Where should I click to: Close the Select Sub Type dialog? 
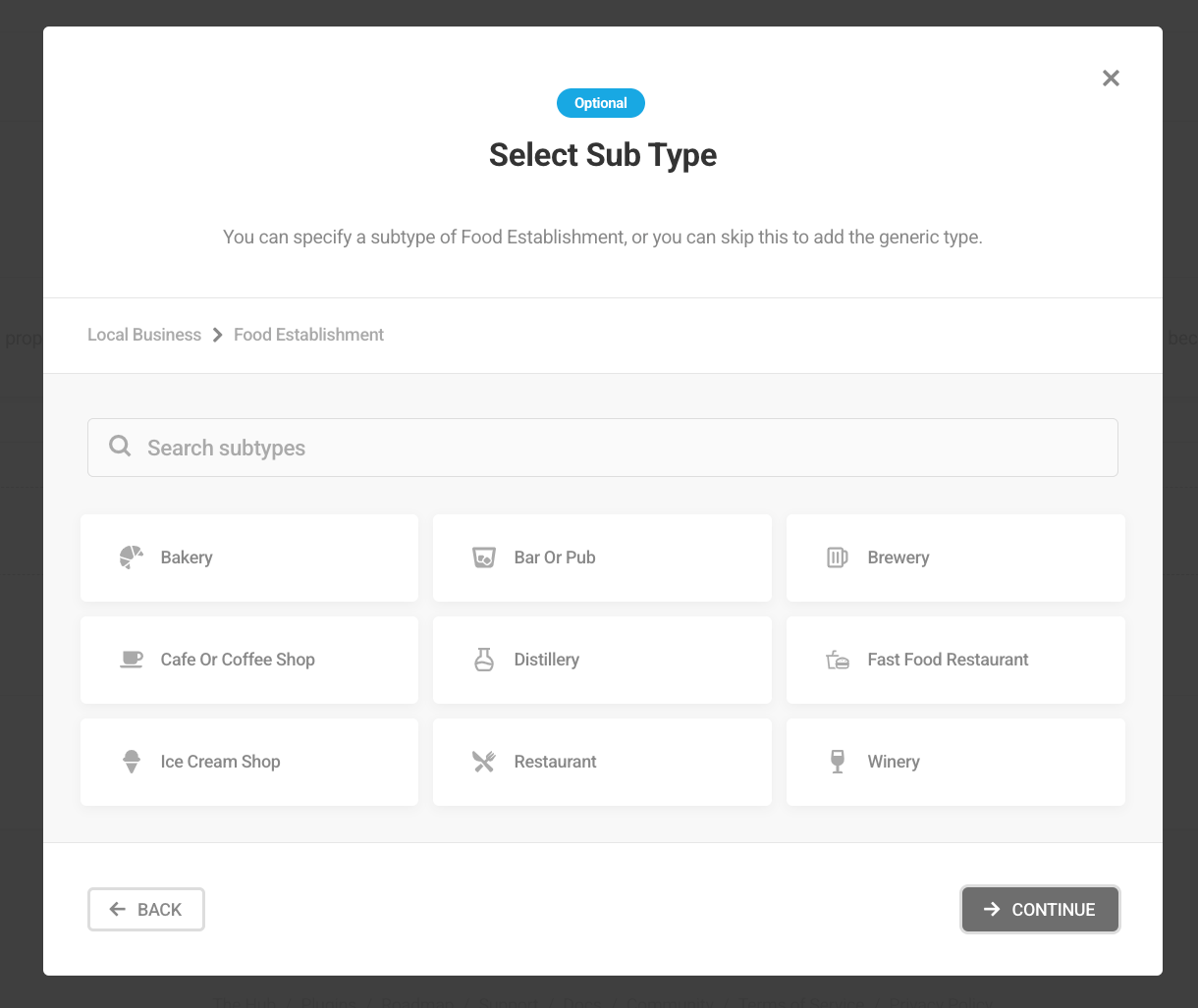[1111, 79]
